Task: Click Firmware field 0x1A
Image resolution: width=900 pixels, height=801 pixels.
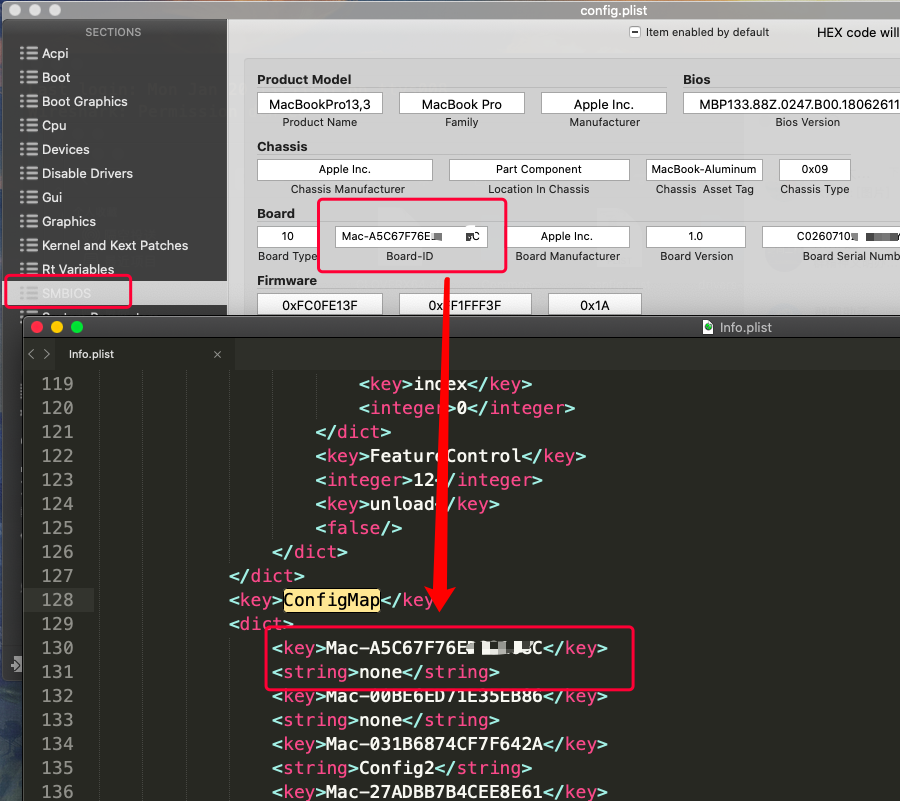Action: [595, 305]
